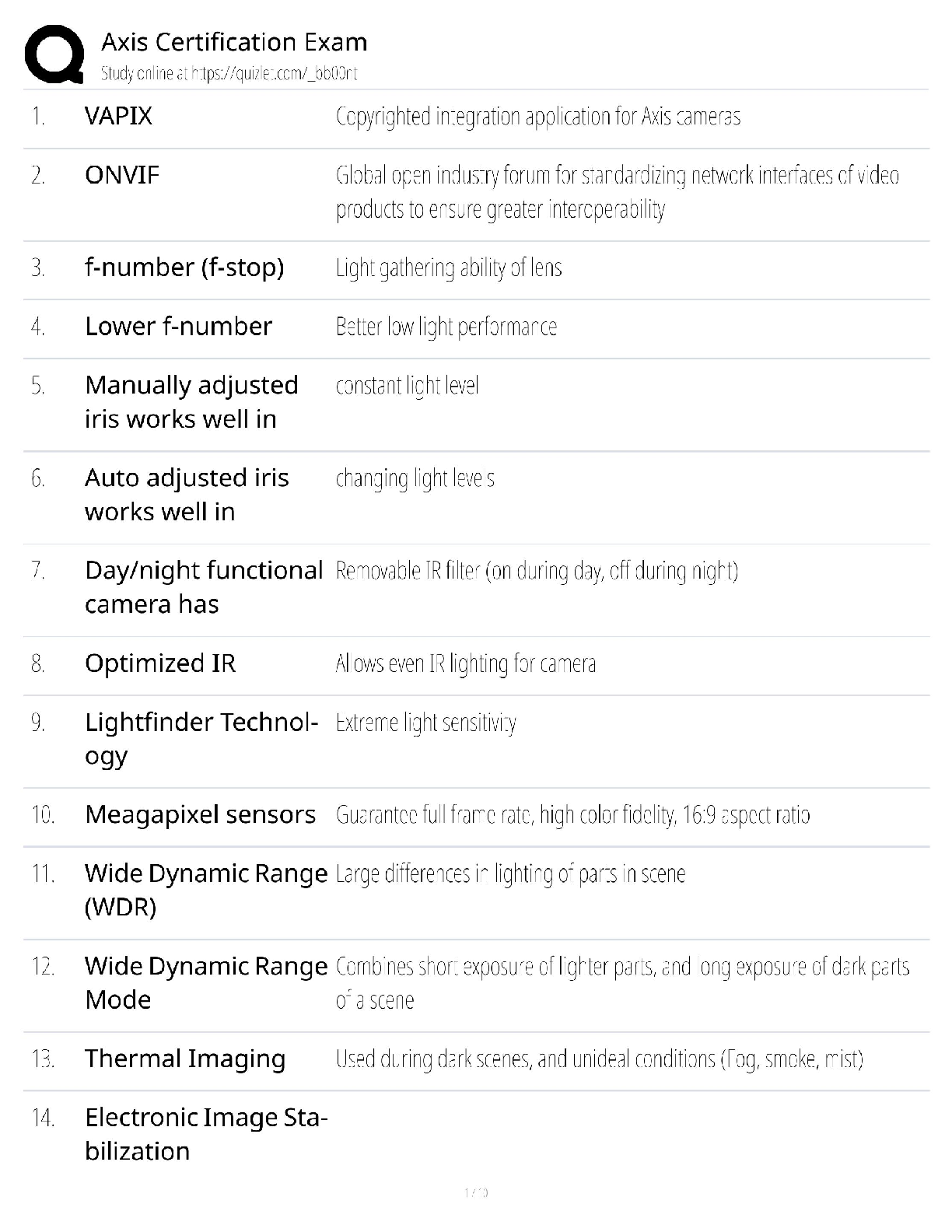952x1232 pixels.
Task: Click the Lightfinder Technology term
Action: (x=201, y=739)
